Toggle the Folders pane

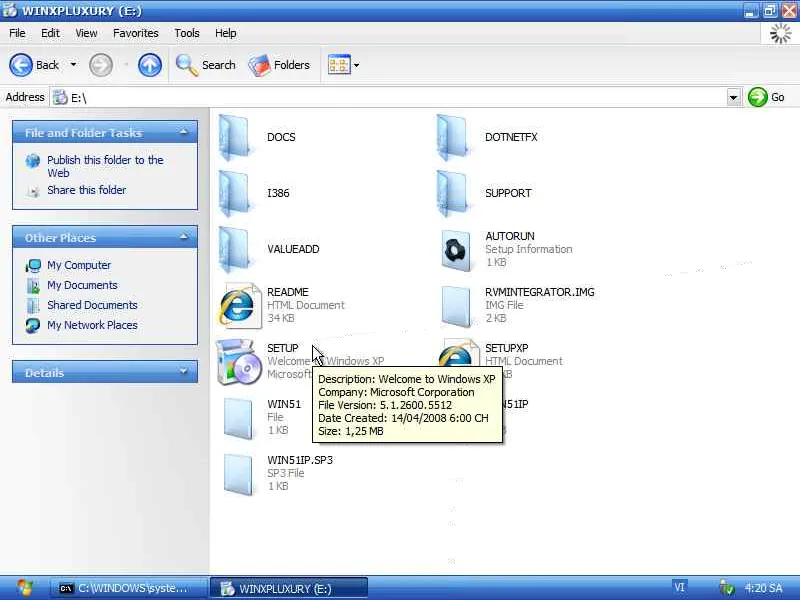[x=279, y=65]
